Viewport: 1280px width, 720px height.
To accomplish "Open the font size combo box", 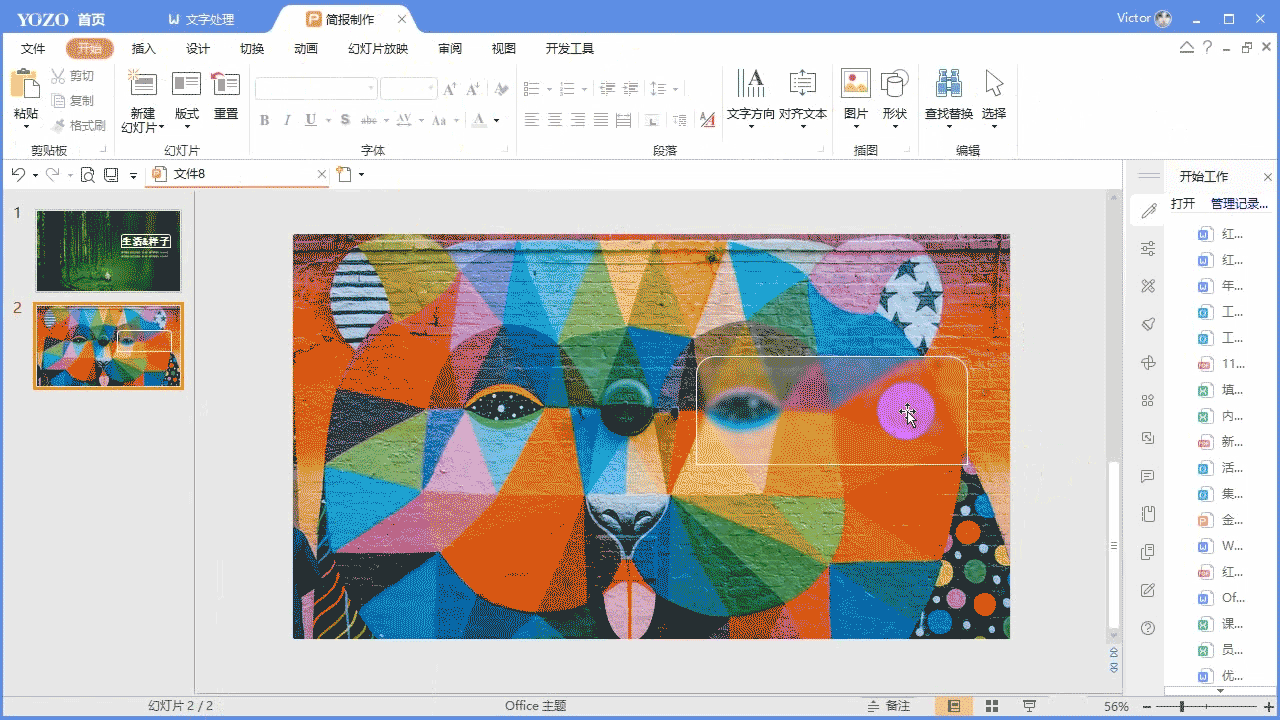I will point(409,89).
